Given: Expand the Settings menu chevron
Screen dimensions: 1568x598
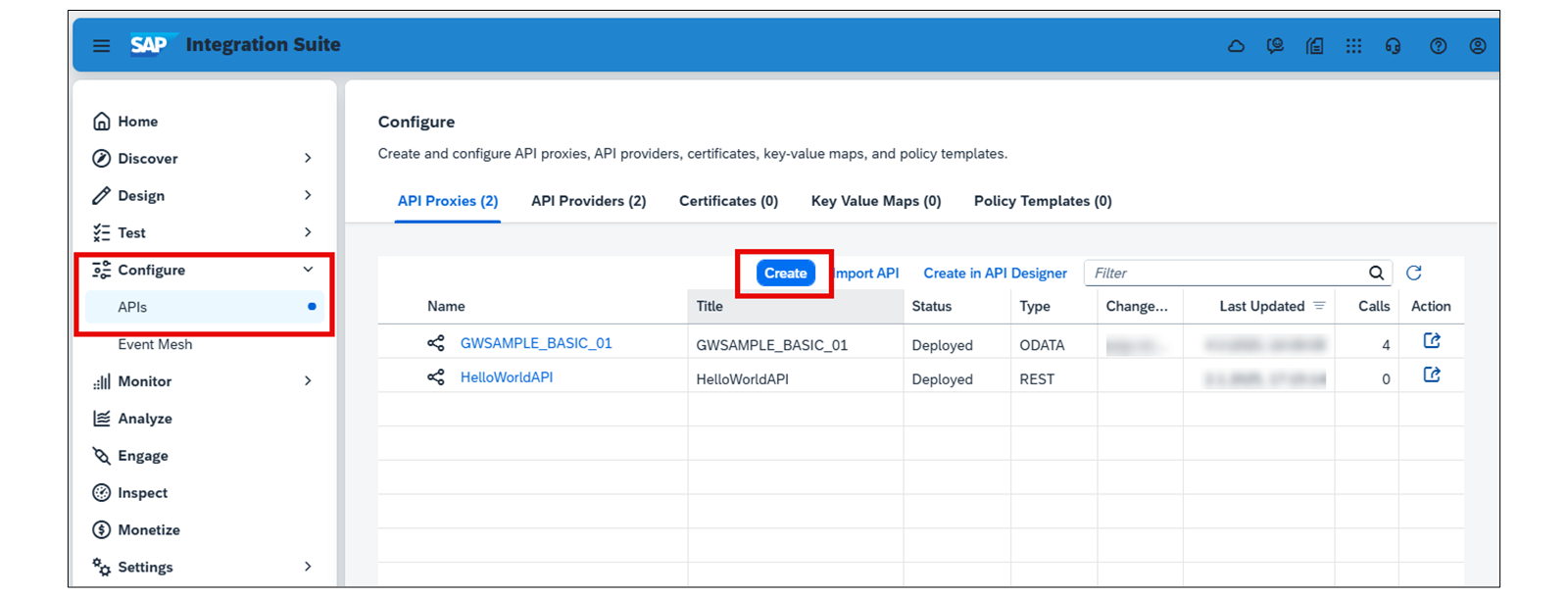Looking at the screenshot, I should pos(308,567).
